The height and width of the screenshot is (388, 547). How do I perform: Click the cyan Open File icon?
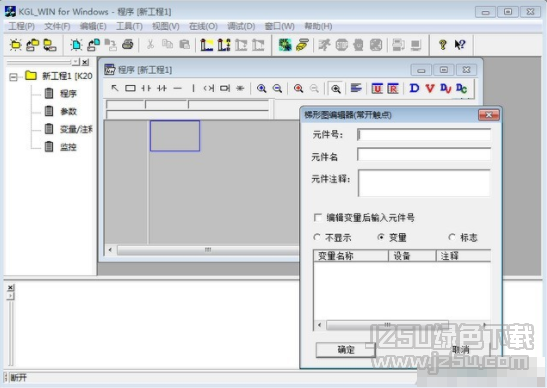point(93,45)
